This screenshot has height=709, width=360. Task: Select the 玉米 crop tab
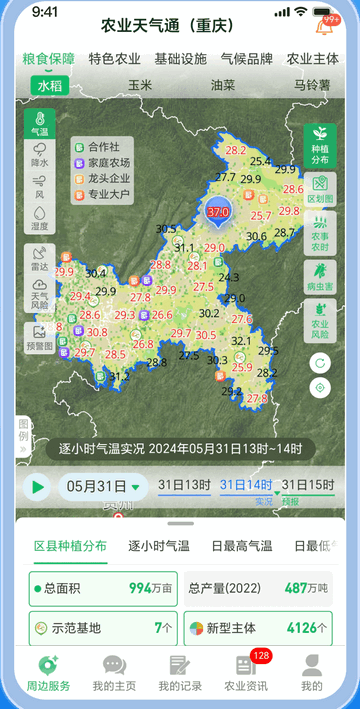click(x=140, y=85)
